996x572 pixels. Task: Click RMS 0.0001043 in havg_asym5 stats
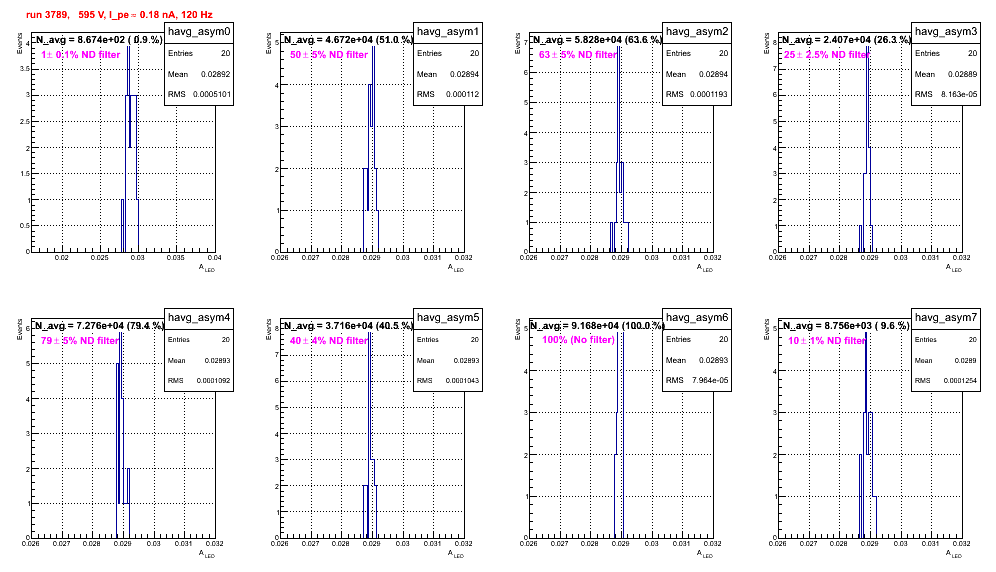pyautogui.click(x=448, y=381)
